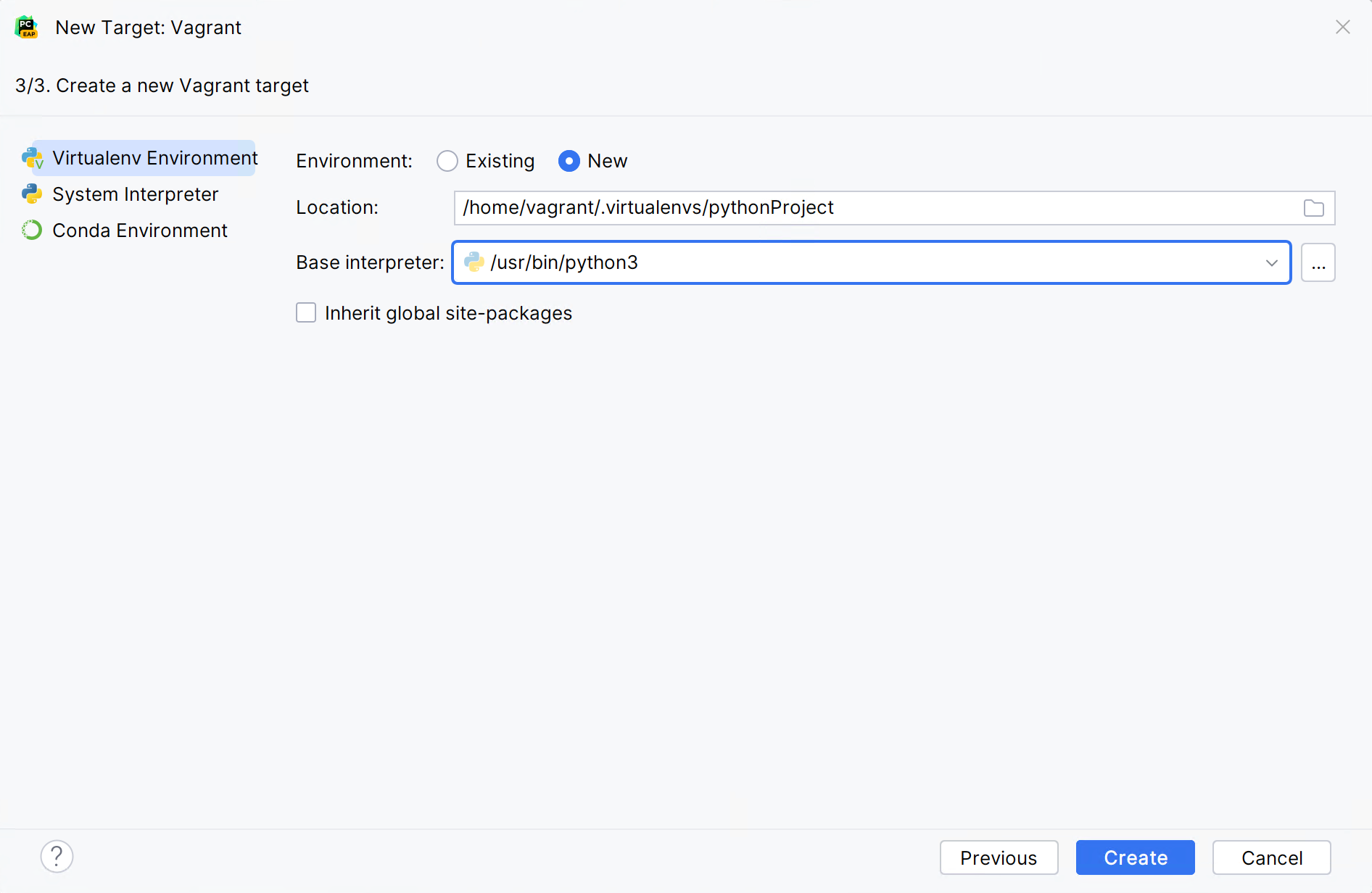Click the ellipsis browse button for Base interpreter
This screenshot has width=1372, height=893.
tap(1318, 262)
